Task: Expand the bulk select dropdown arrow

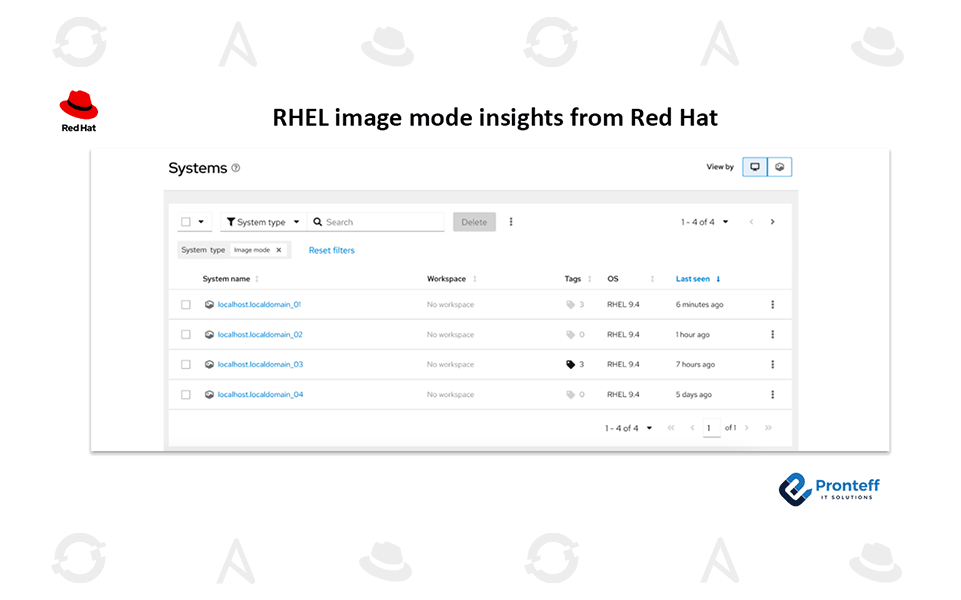Action: tap(201, 222)
